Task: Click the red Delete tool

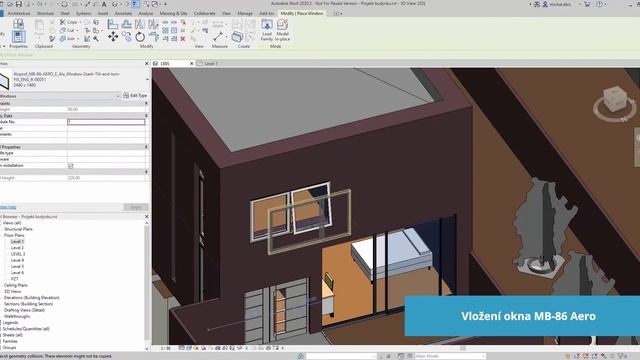Action: click(183, 39)
